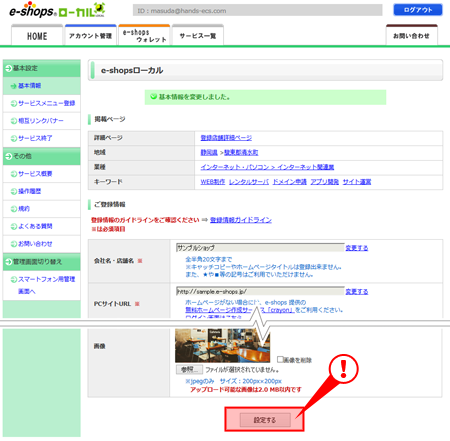Click arrow icon beside 操作履歴
The image size is (450, 441).
(x=14, y=192)
